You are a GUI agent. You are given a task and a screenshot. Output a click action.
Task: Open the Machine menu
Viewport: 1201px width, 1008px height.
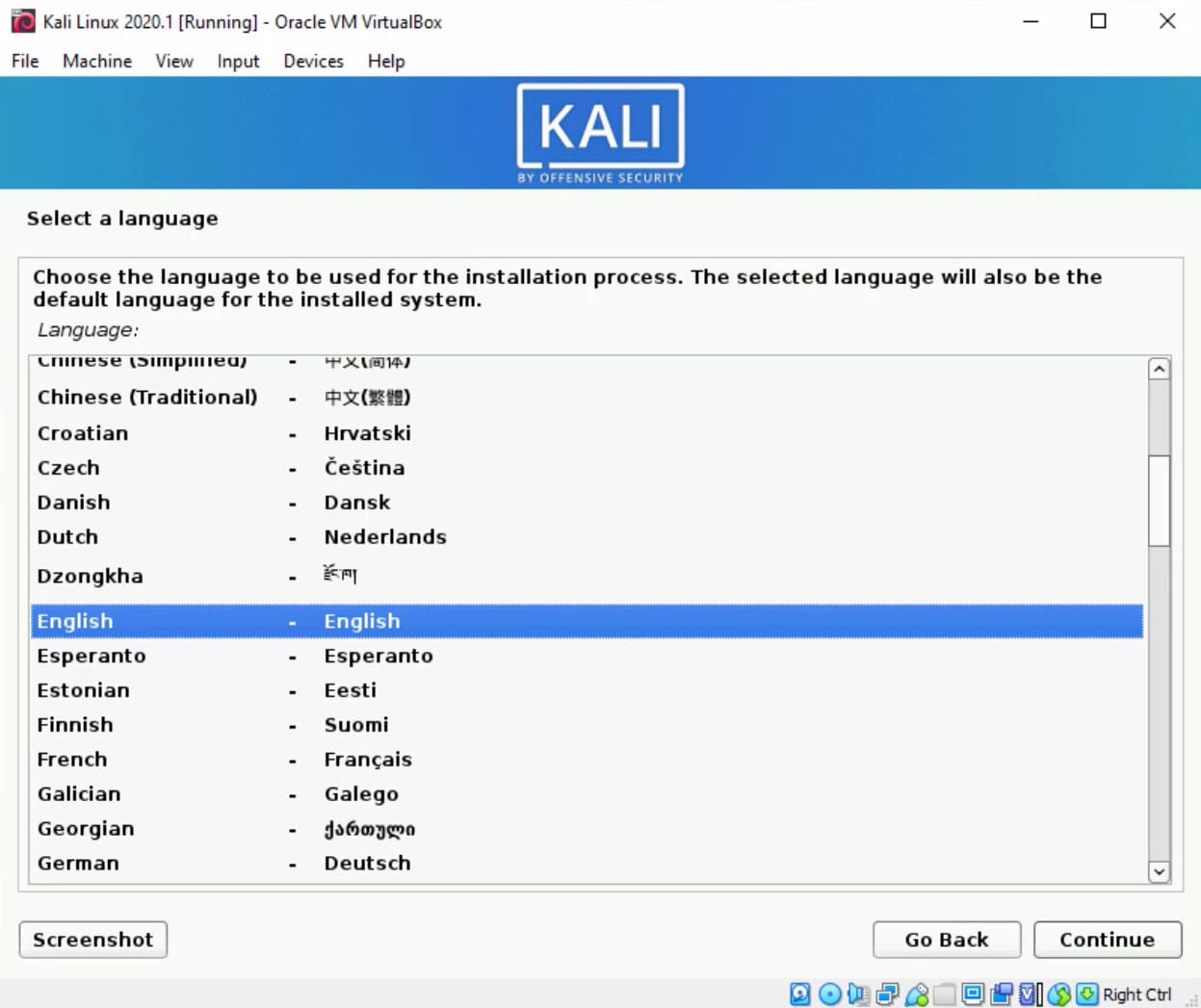pyautogui.click(x=97, y=61)
